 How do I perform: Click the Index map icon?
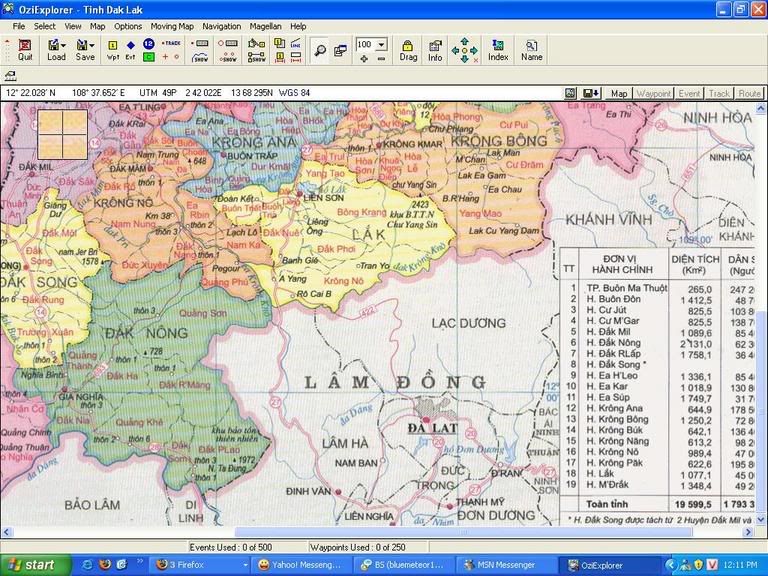(x=498, y=50)
